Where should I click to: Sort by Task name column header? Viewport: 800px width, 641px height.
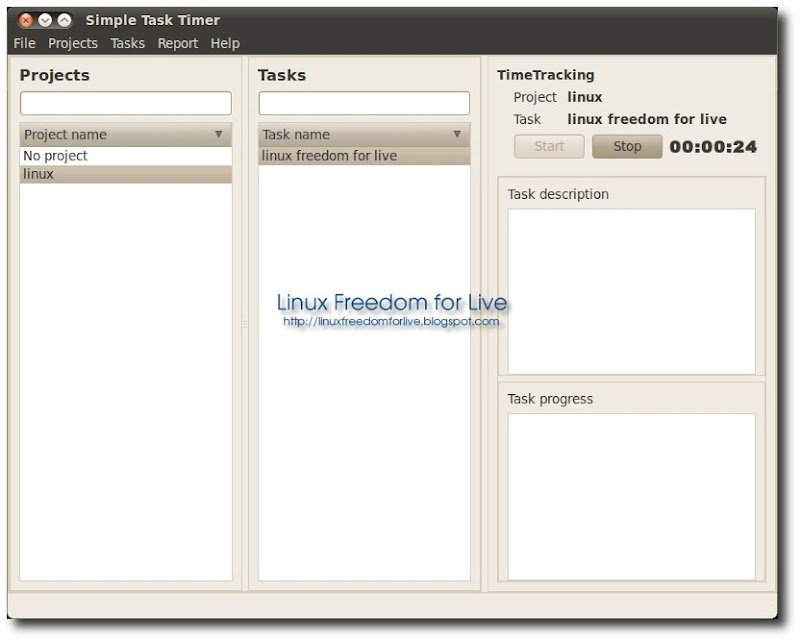(x=364, y=135)
